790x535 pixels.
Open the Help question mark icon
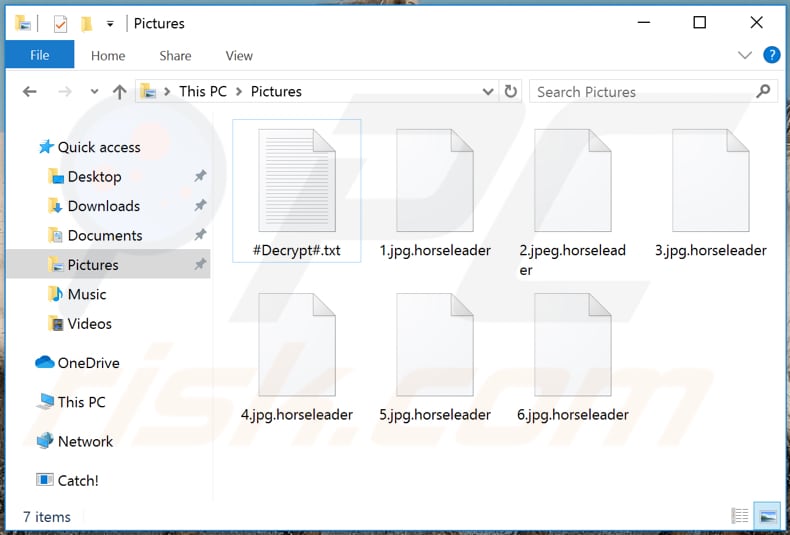tap(771, 55)
